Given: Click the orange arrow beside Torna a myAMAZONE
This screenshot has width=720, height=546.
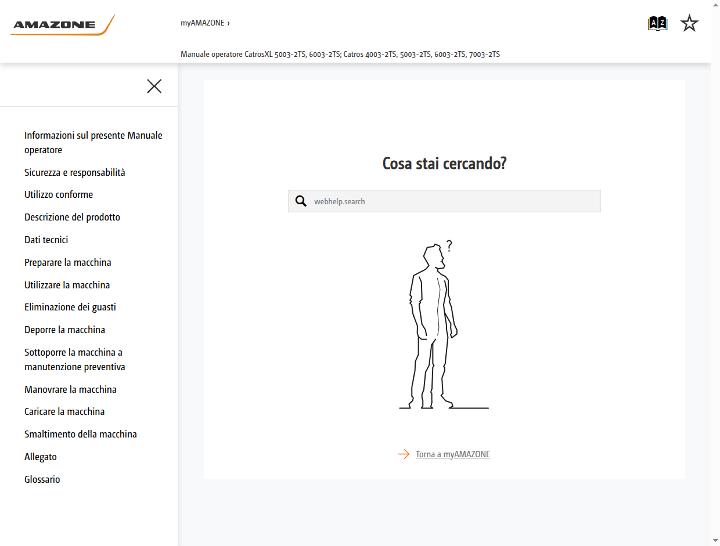Looking at the screenshot, I should tap(404, 454).
